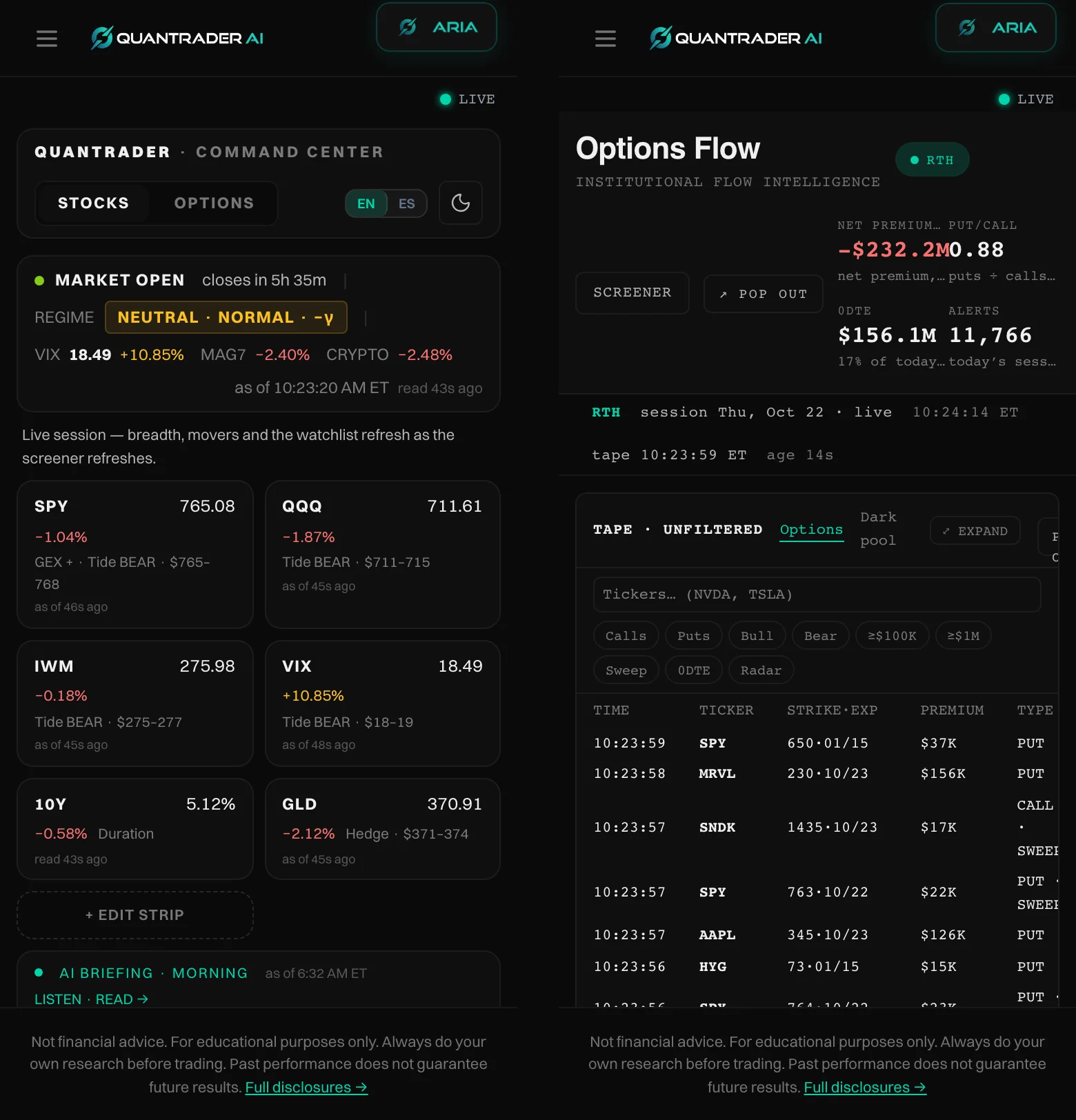Click the SCREENER button
This screenshot has height=1120, width=1076.
point(632,293)
